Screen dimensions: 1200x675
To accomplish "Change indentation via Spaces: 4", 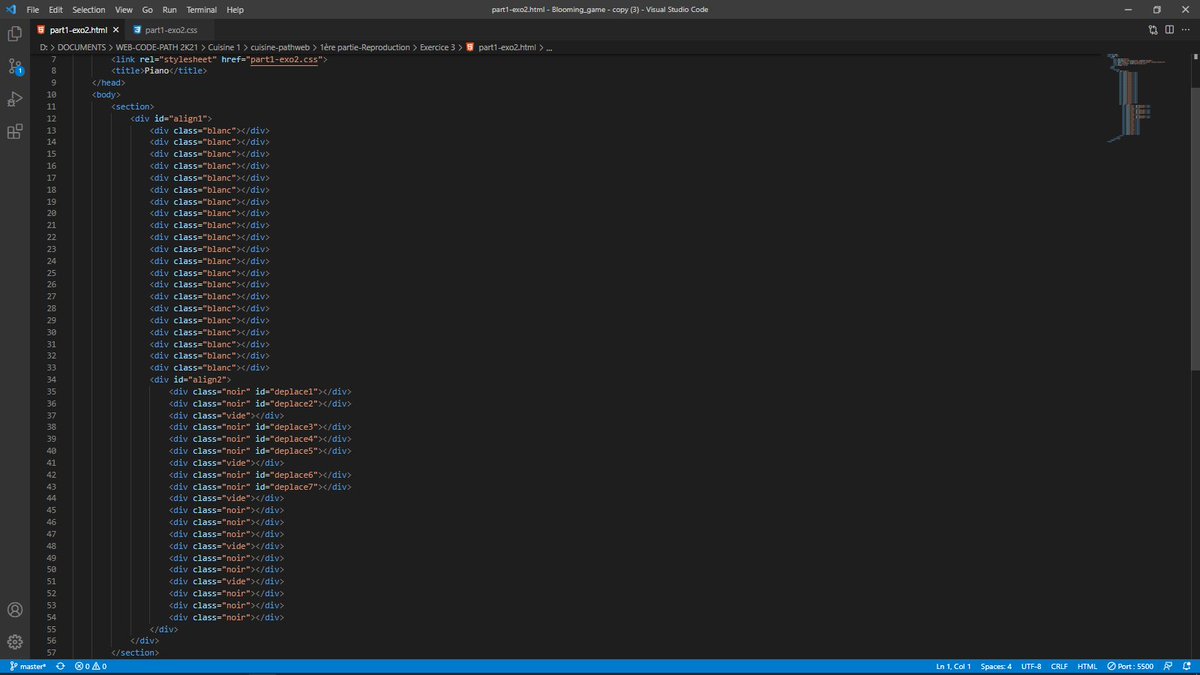I will tap(996, 666).
